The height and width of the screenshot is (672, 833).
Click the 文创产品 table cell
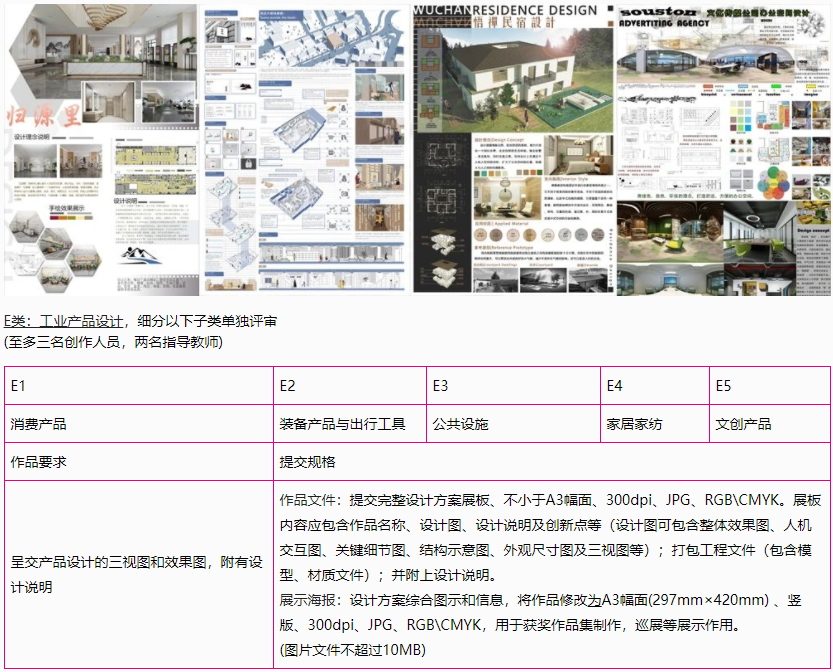point(770,424)
